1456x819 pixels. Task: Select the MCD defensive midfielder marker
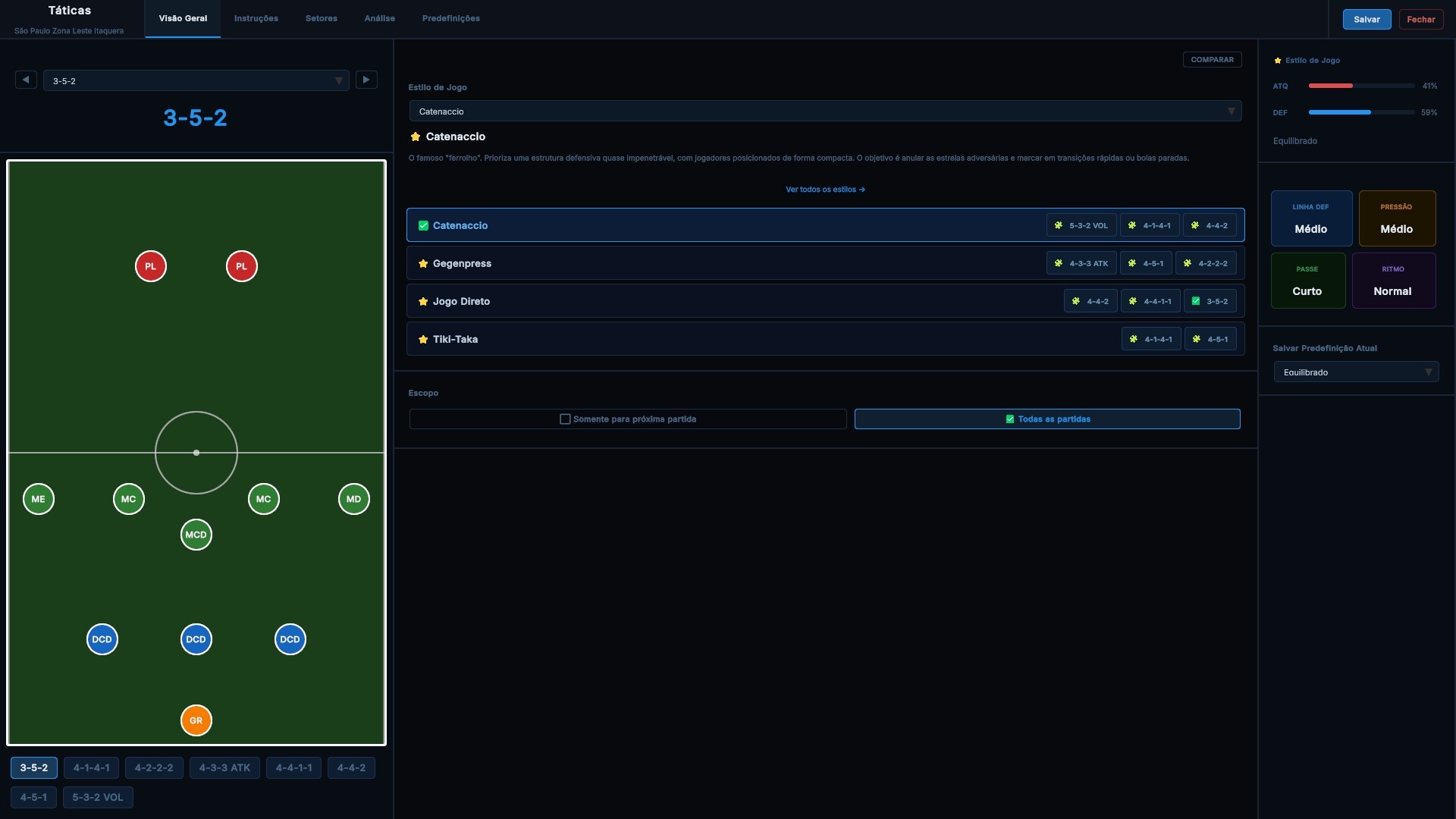[x=196, y=535]
